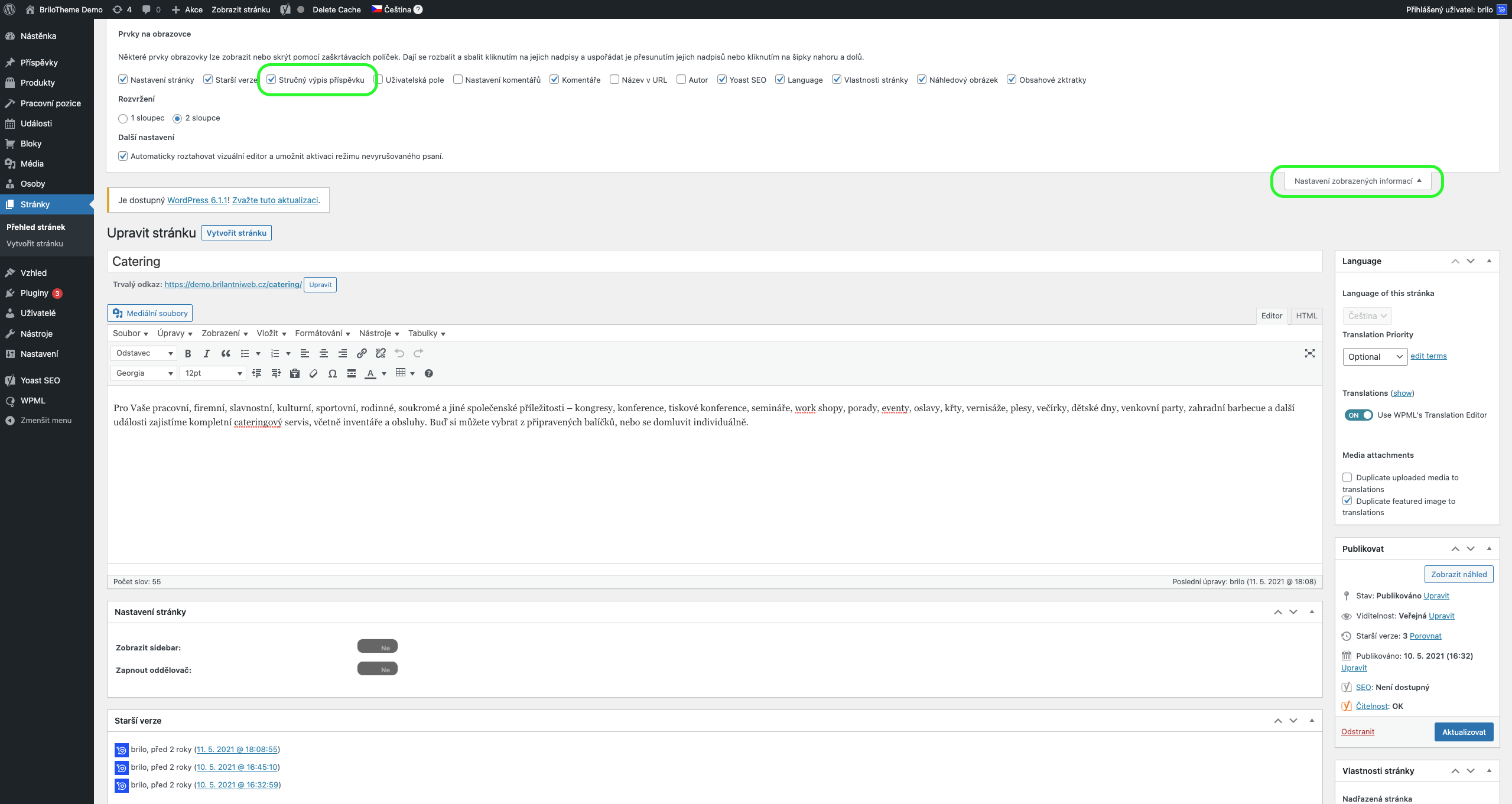Insert special character with Omega icon
Screen dimensions: 1512x804
pyautogui.click(x=333, y=373)
